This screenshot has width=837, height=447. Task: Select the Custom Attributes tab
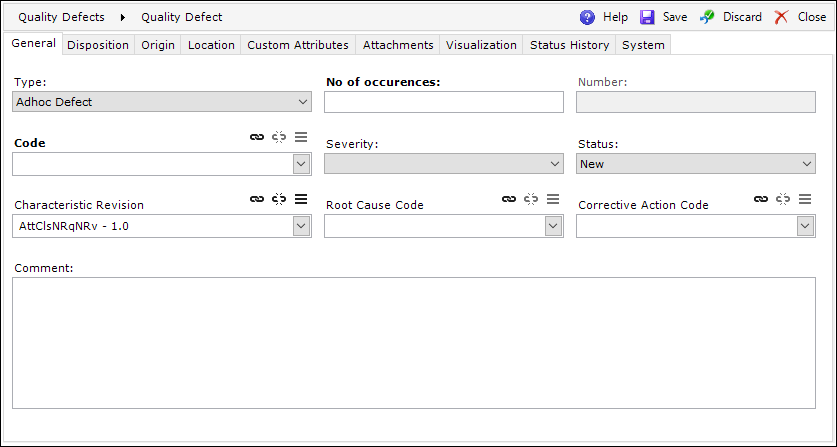click(x=298, y=45)
